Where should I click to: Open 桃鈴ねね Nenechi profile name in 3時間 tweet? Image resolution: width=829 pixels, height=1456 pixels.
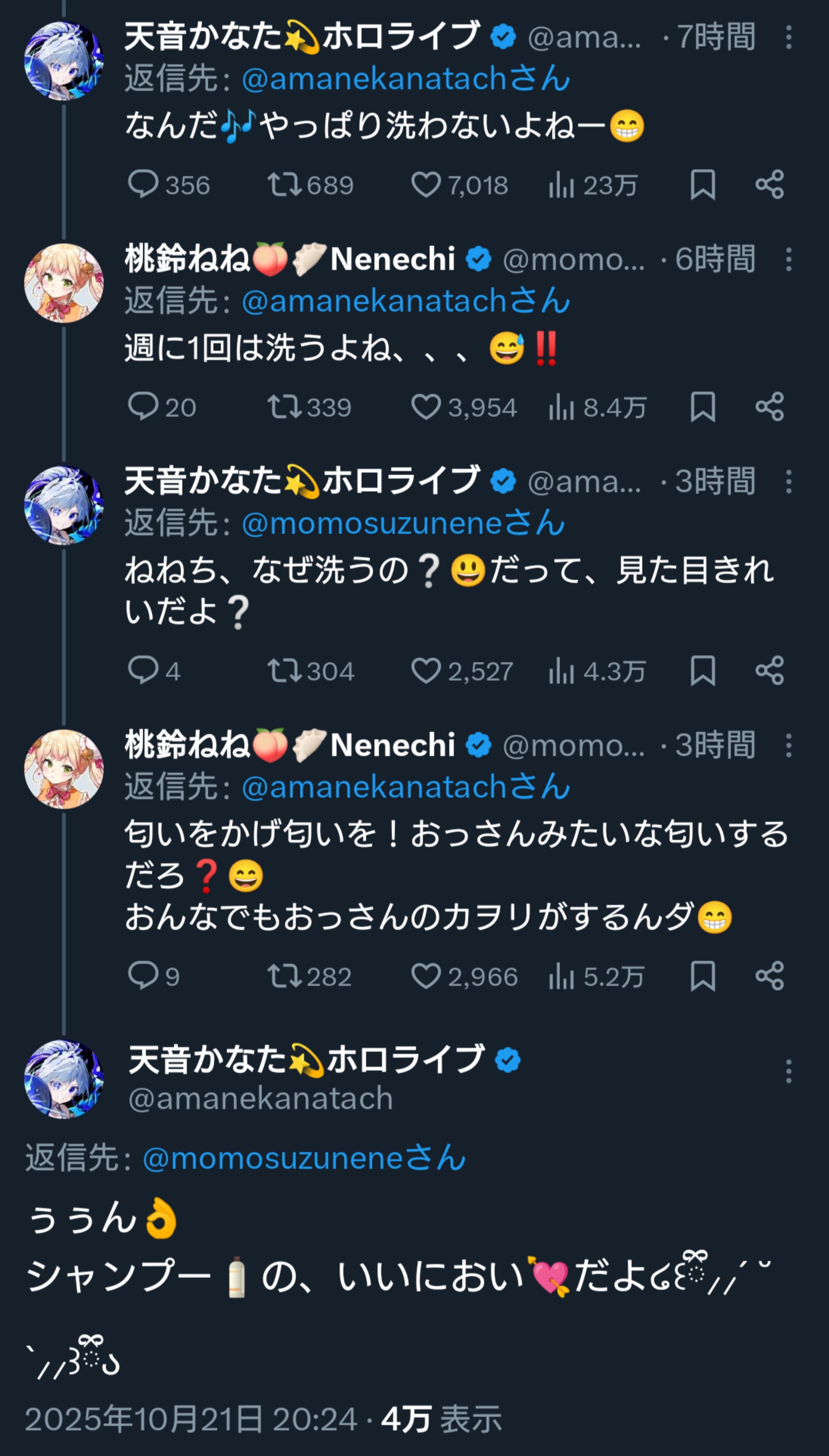click(289, 745)
